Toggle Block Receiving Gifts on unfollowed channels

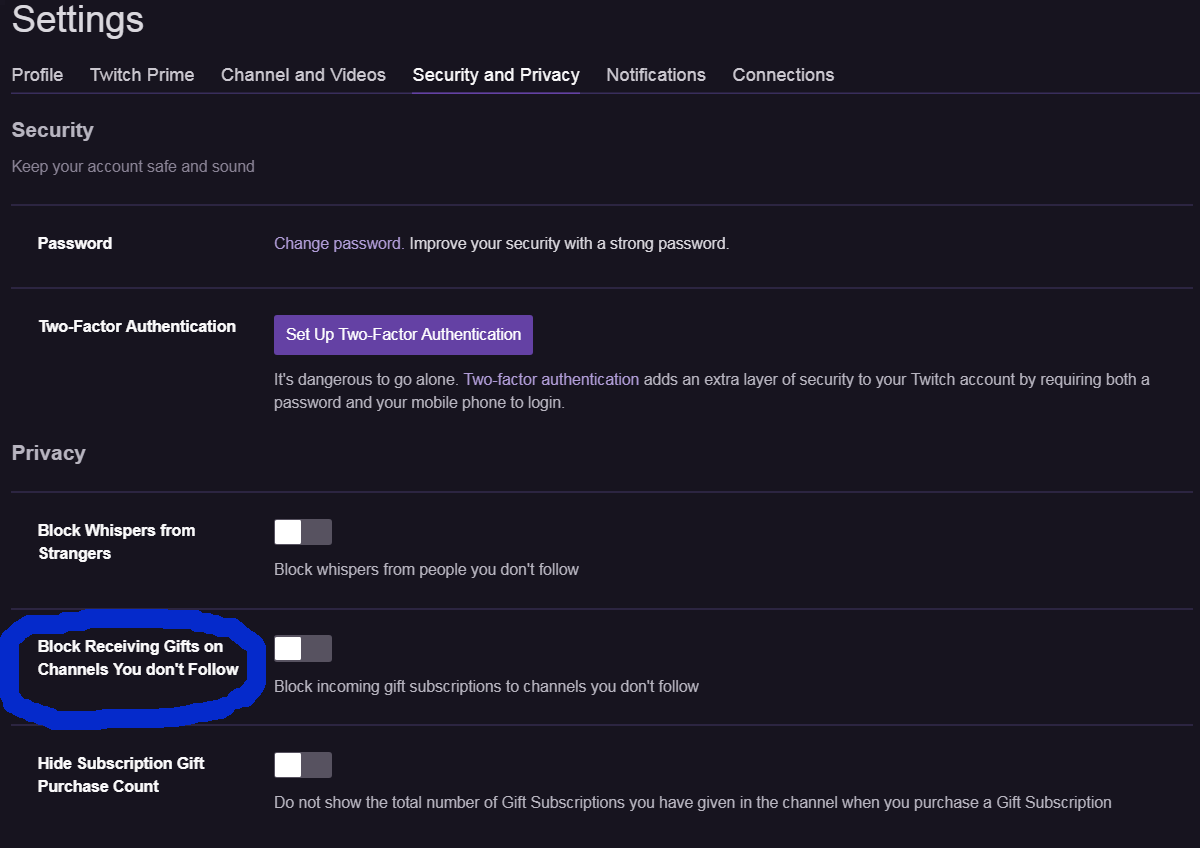pyautogui.click(x=303, y=649)
